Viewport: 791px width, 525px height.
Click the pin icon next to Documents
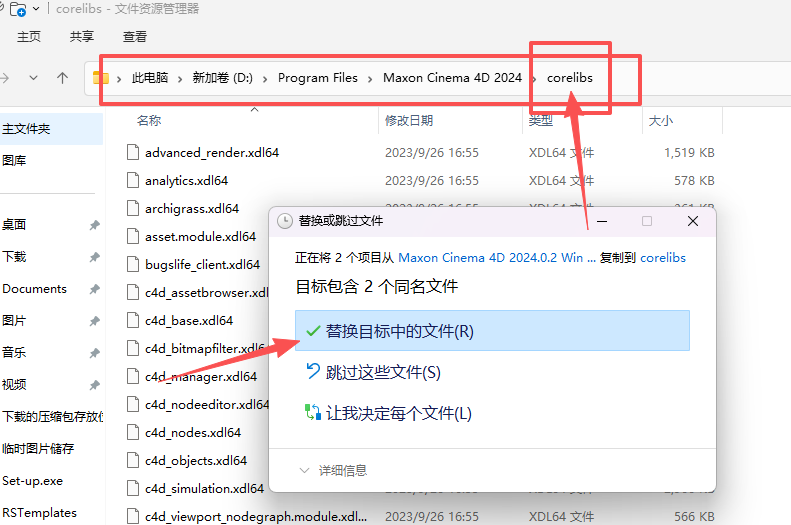click(x=94, y=289)
